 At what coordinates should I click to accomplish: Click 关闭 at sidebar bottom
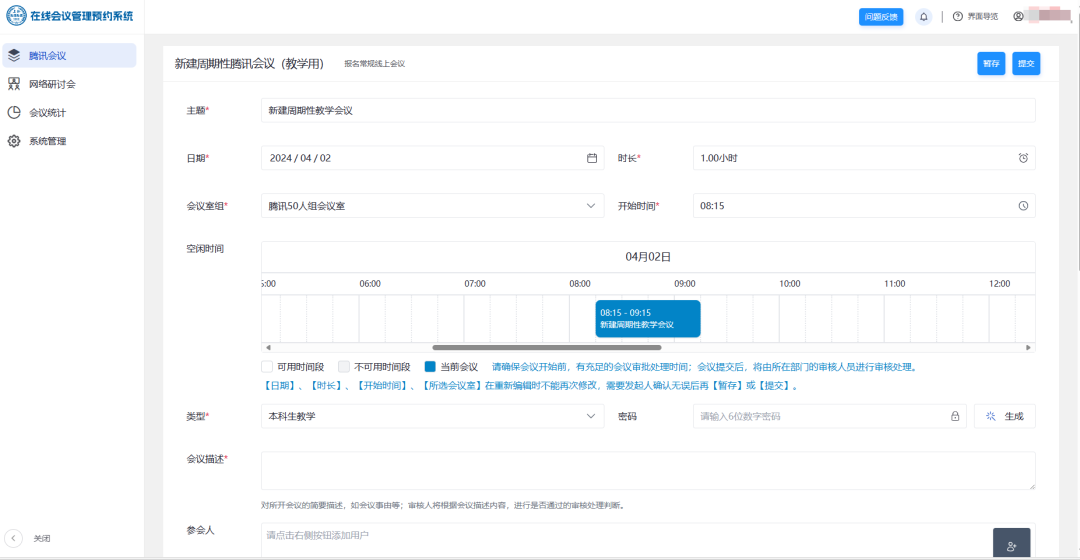(42, 538)
